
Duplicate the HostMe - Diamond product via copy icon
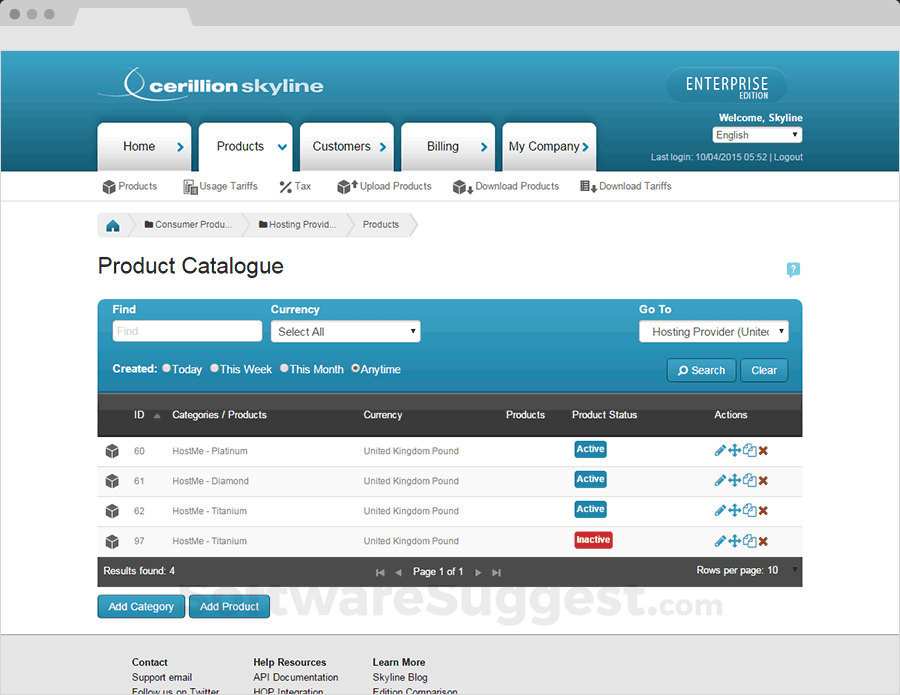pyautogui.click(x=750, y=480)
